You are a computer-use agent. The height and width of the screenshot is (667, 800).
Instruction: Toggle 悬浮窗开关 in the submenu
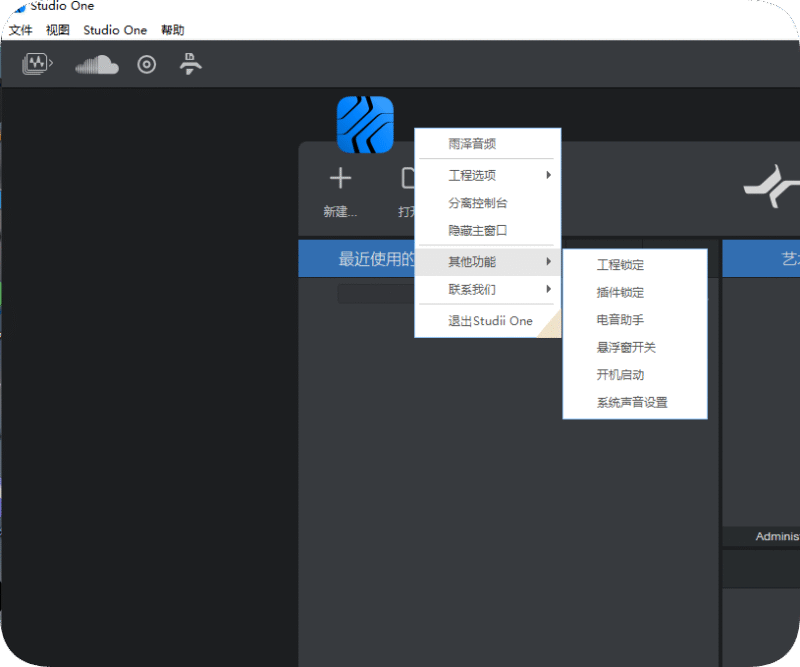(x=626, y=348)
